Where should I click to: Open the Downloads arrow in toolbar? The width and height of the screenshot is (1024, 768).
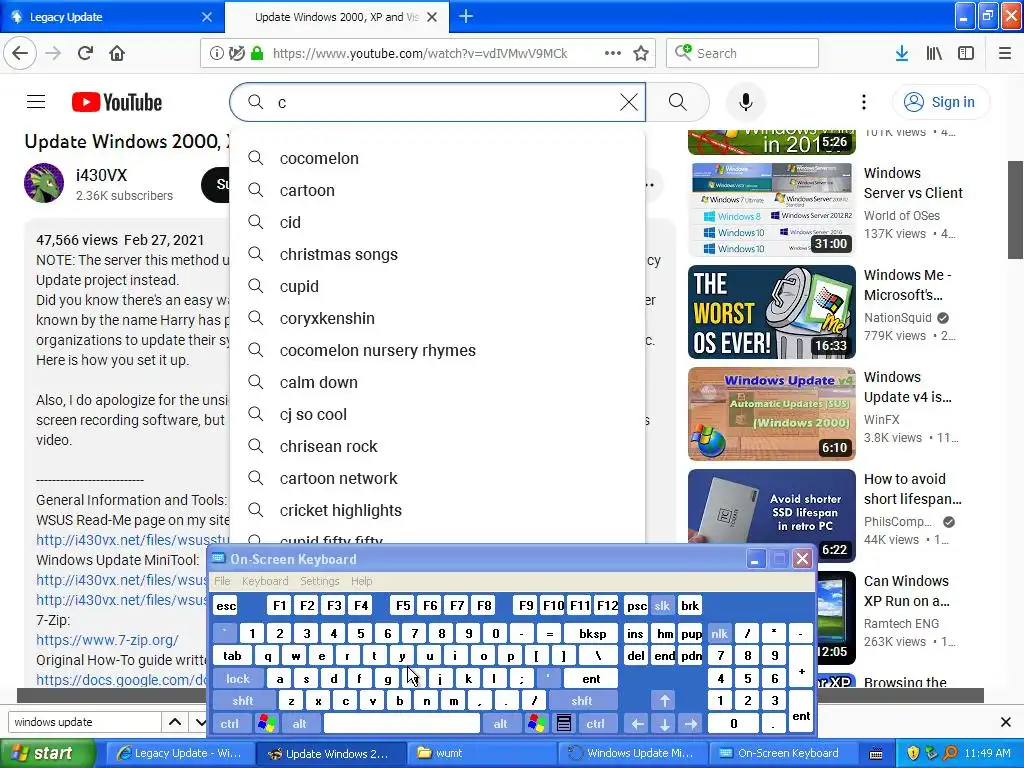point(902,54)
